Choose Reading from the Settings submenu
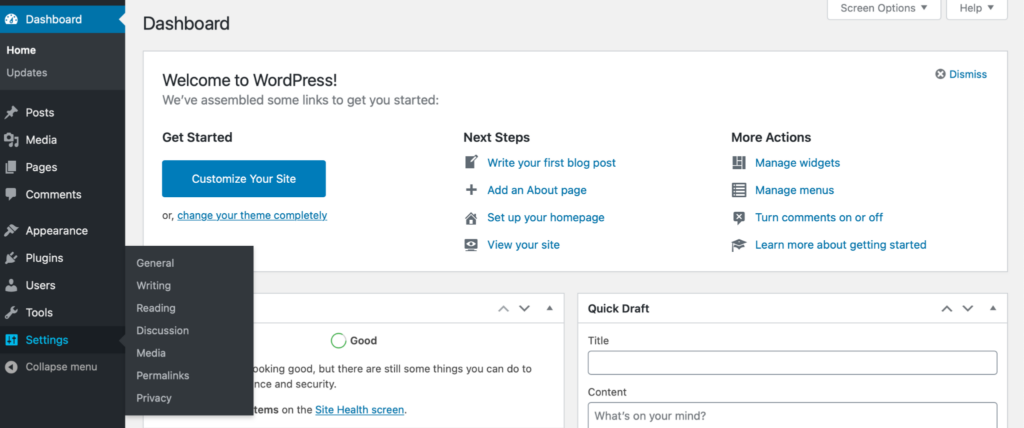Viewport: 1024px width, 428px height. click(x=156, y=308)
